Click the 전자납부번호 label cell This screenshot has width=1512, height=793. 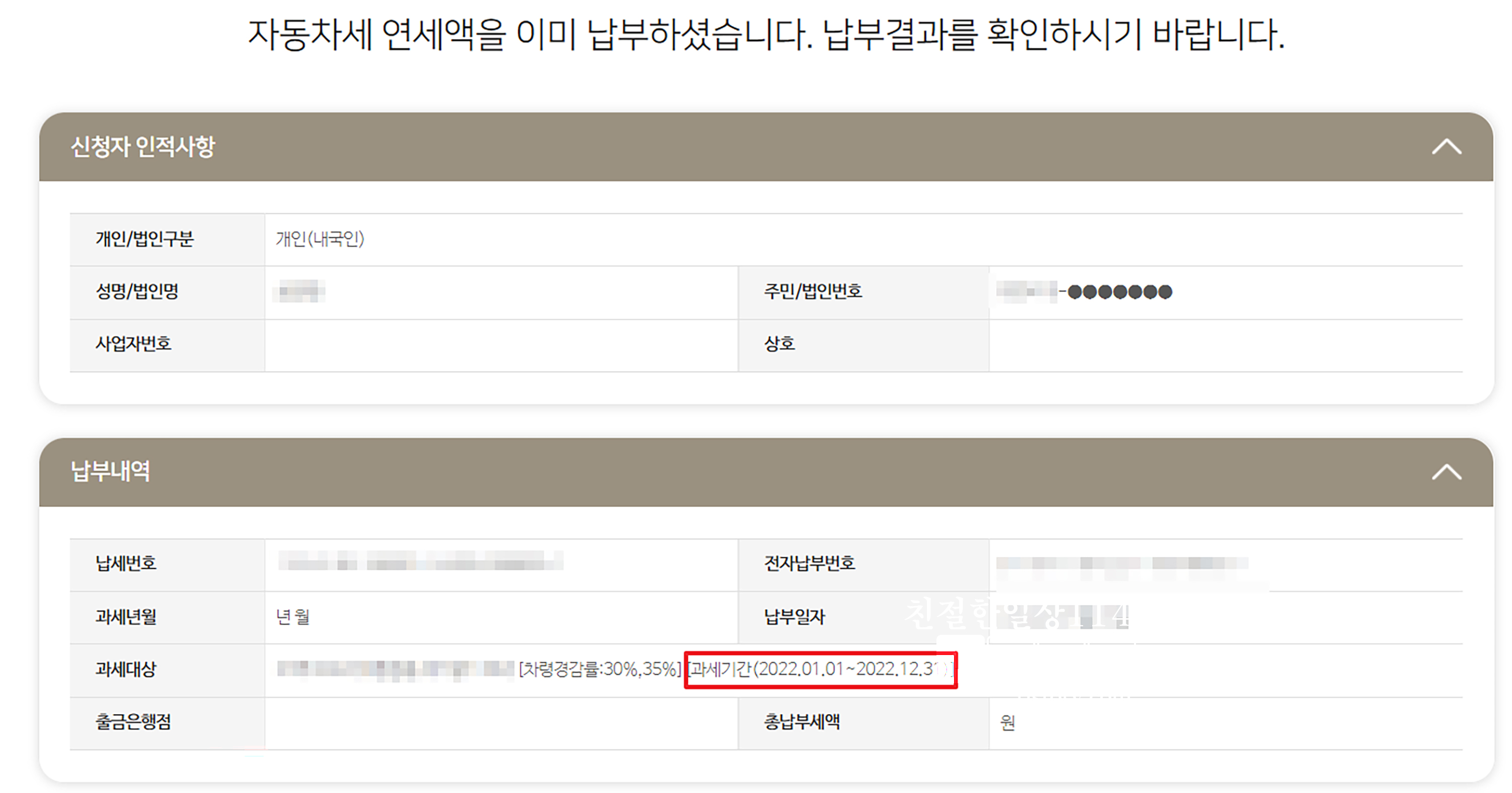pyautogui.click(x=809, y=564)
